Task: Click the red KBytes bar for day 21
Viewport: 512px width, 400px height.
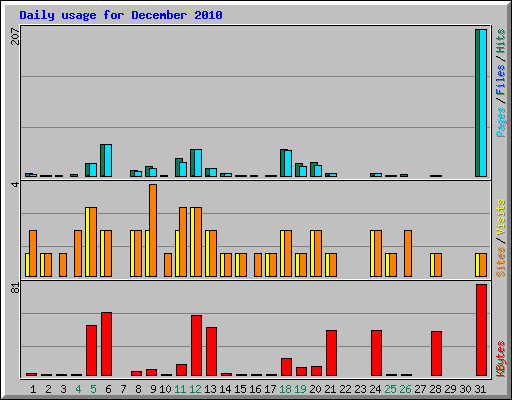Action: coord(331,353)
